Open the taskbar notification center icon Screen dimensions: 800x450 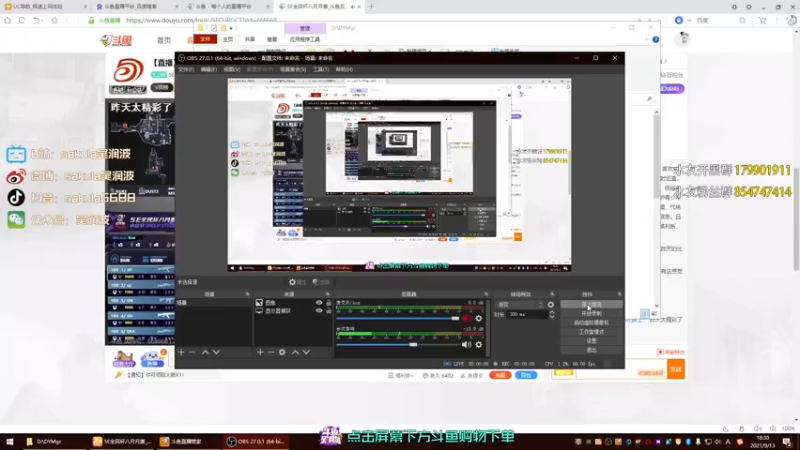(x=787, y=441)
